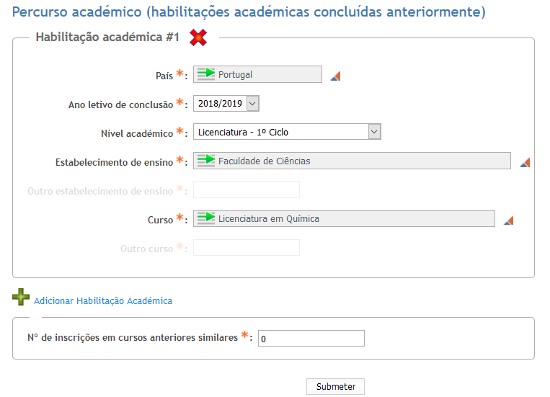Image resolution: width=550 pixels, height=397 pixels.
Task: Click triangle icon beside Licenciatura em Química field
Action: tap(509, 220)
